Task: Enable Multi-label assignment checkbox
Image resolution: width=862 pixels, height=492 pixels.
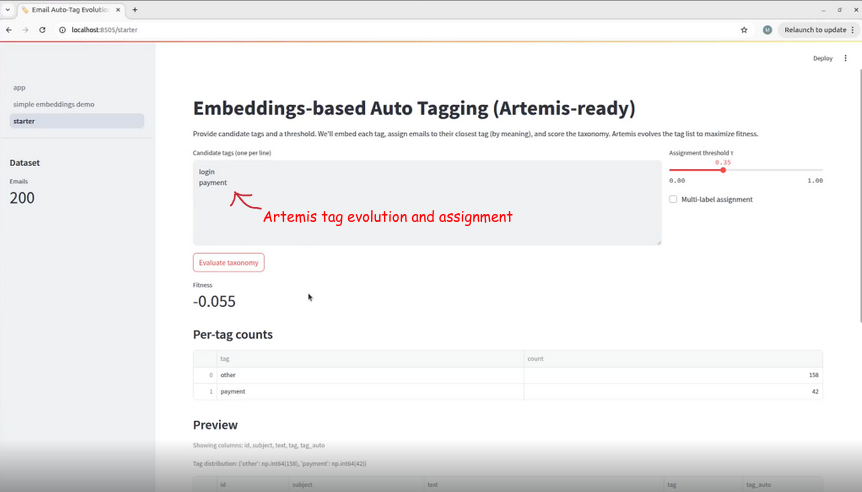Action: click(673, 199)
